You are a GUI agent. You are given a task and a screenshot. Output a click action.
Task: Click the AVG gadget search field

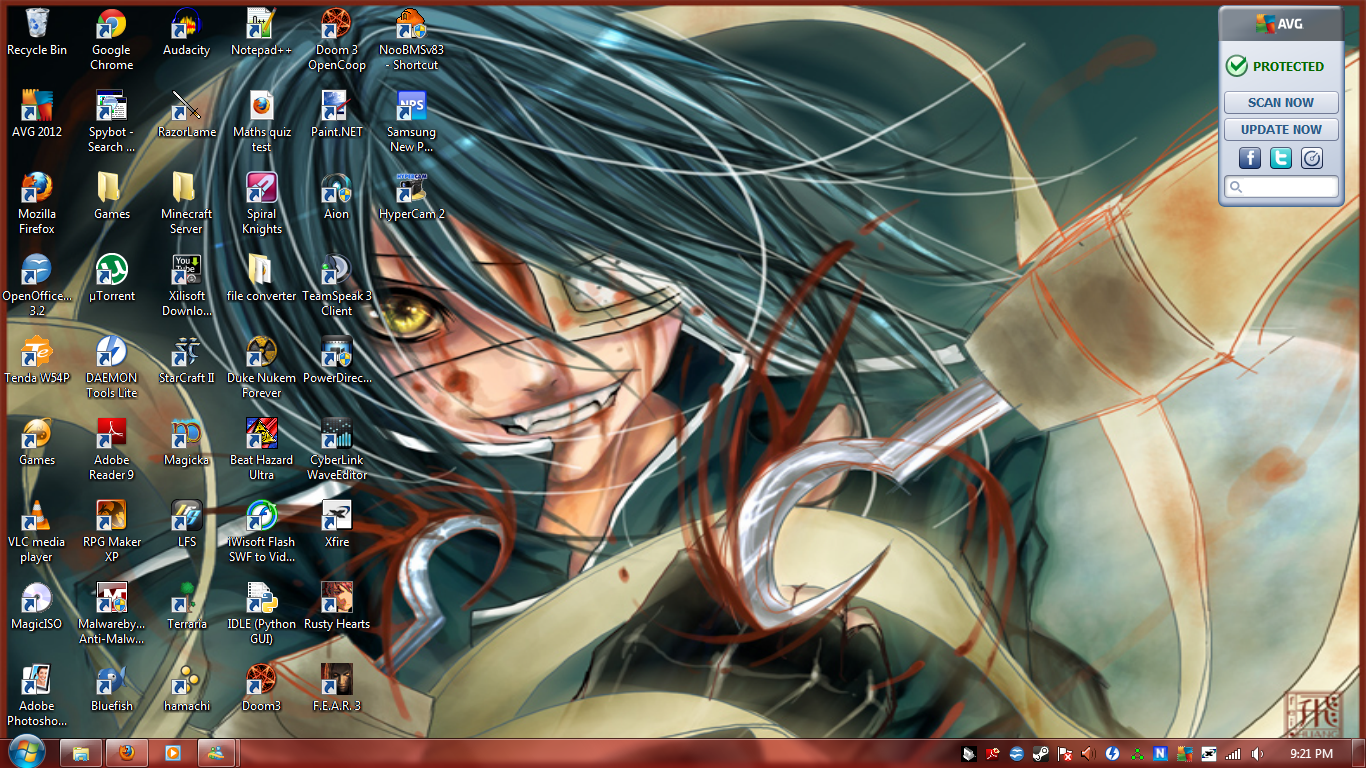(x=1281, y=187)
